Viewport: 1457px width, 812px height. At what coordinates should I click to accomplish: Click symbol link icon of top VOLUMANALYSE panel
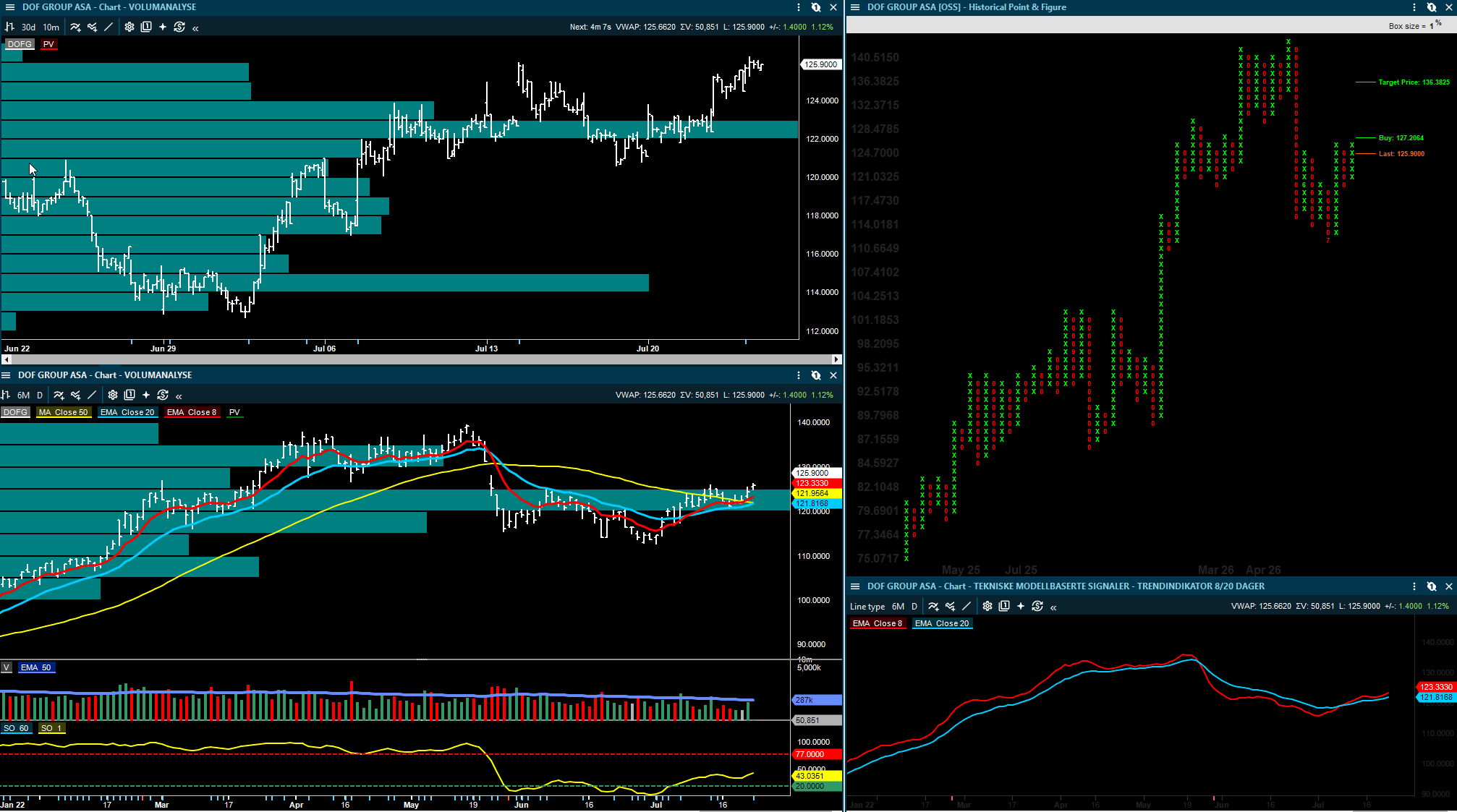816,7
